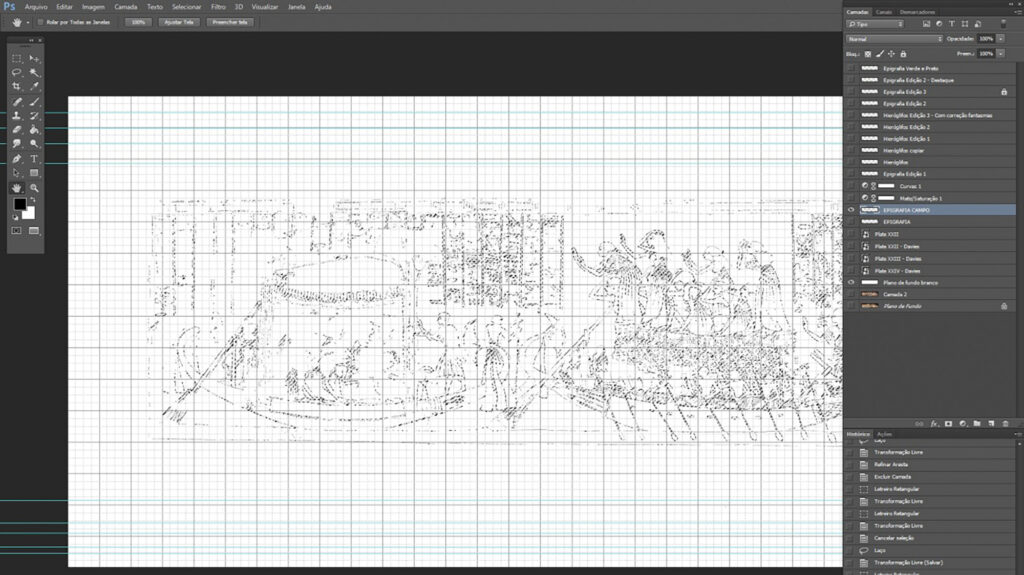Viewport: 1024px width, 575px height.
Task: Select the Dodge tool
Action: 34,144
